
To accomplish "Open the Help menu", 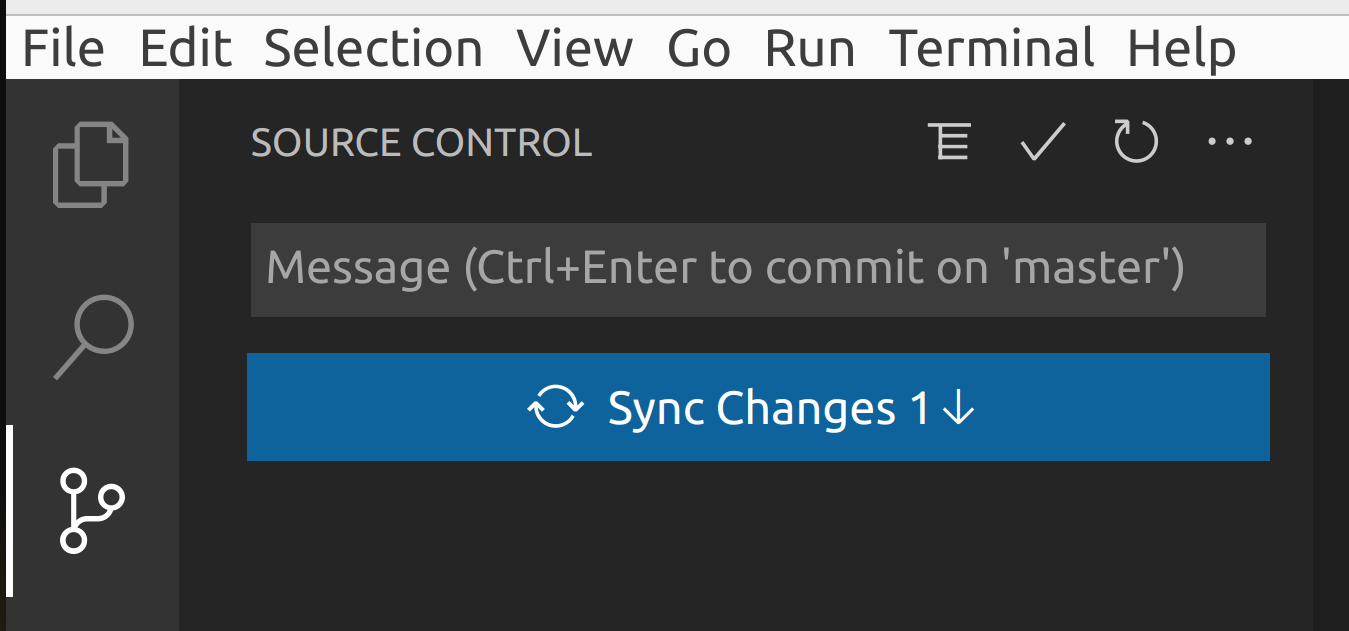I will pyautogui.click(x=1181, y=48).
